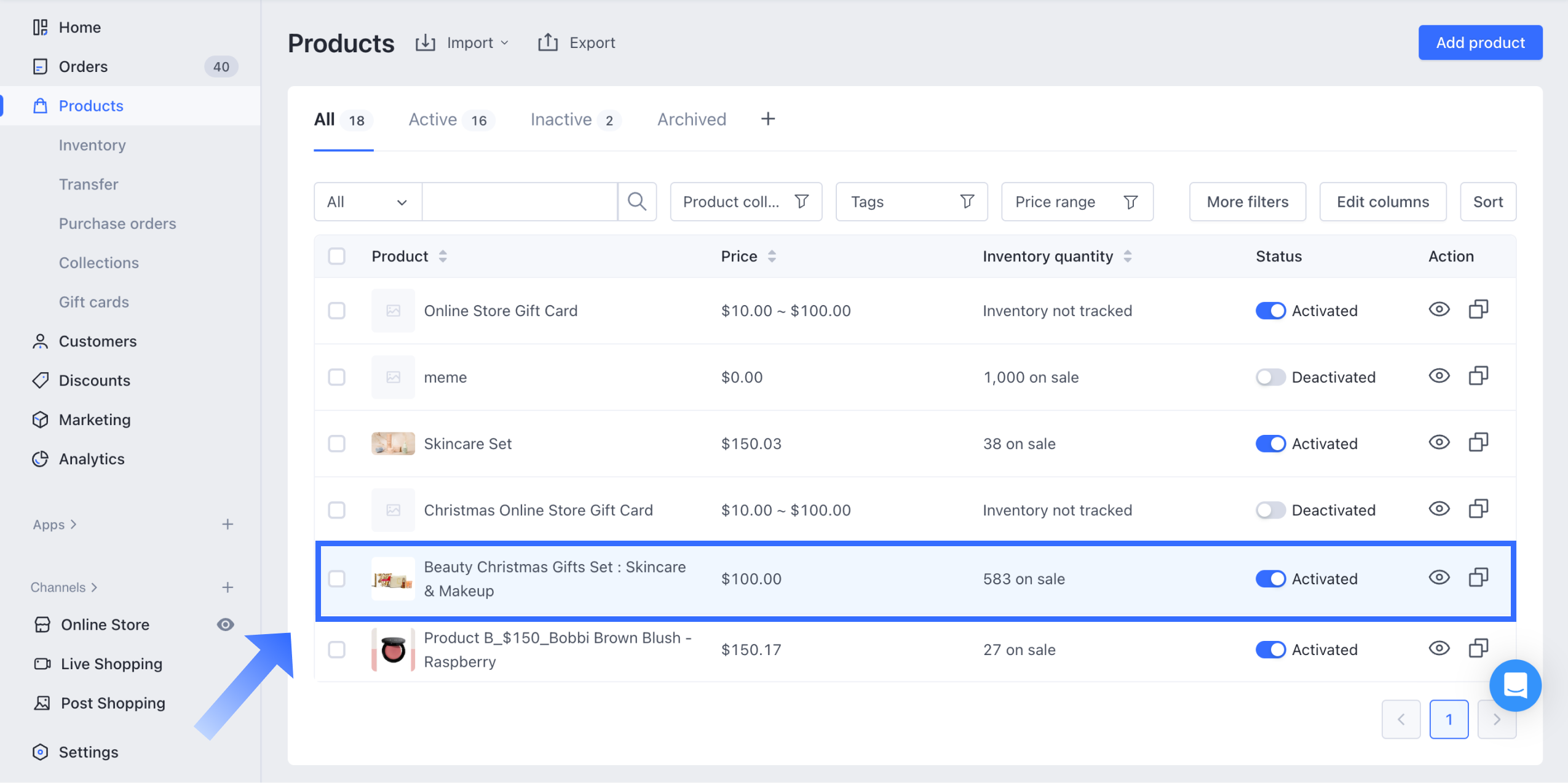This screenshot has height=783, width=1568.
Task: Click the Add product button
Action: pyautogui.click(x=1479, y=42)
